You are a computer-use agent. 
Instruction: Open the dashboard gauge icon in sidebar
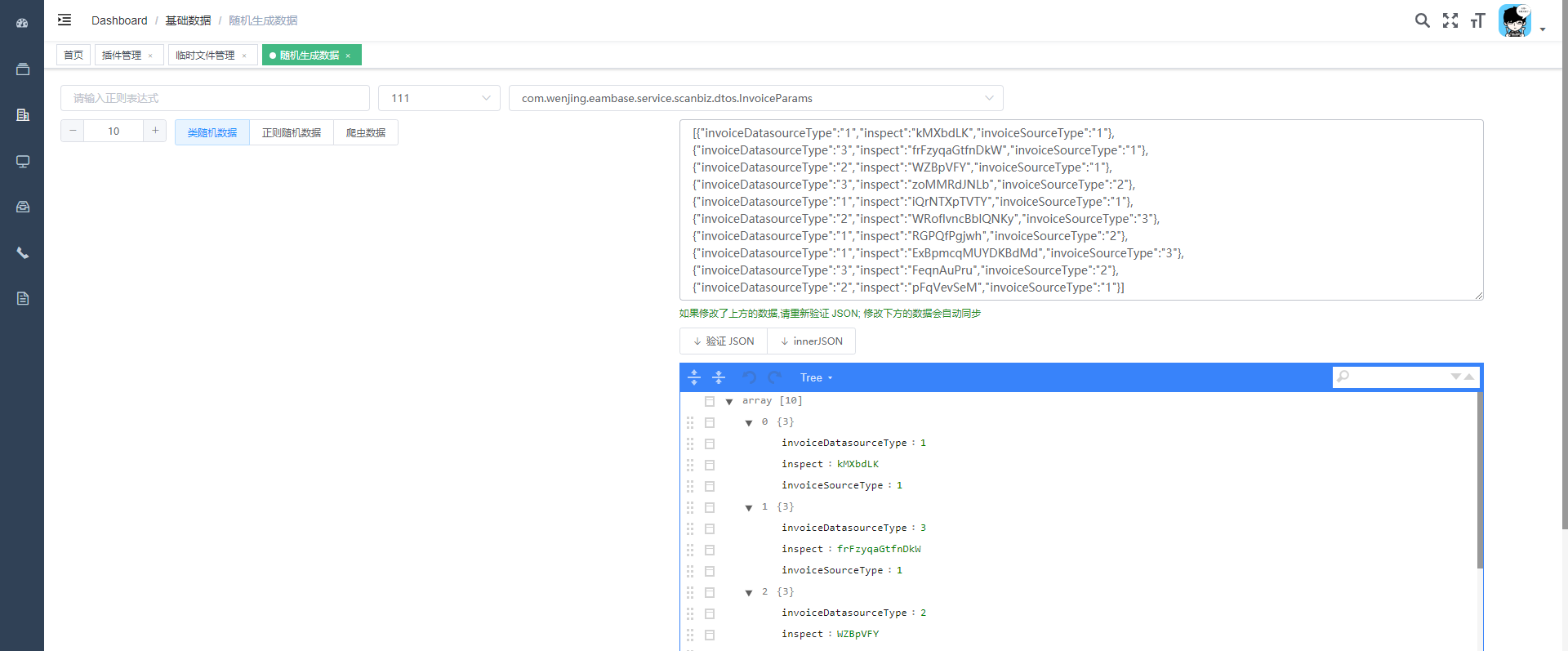(x=22, y=23)
